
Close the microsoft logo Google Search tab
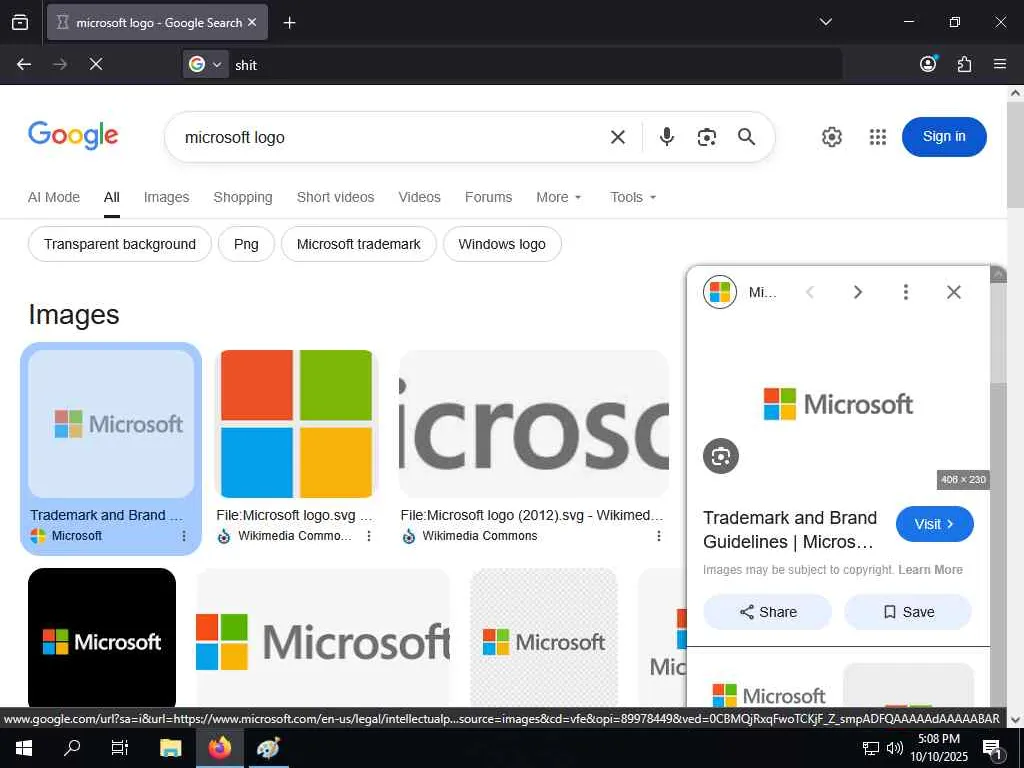(x=252, y=22)
